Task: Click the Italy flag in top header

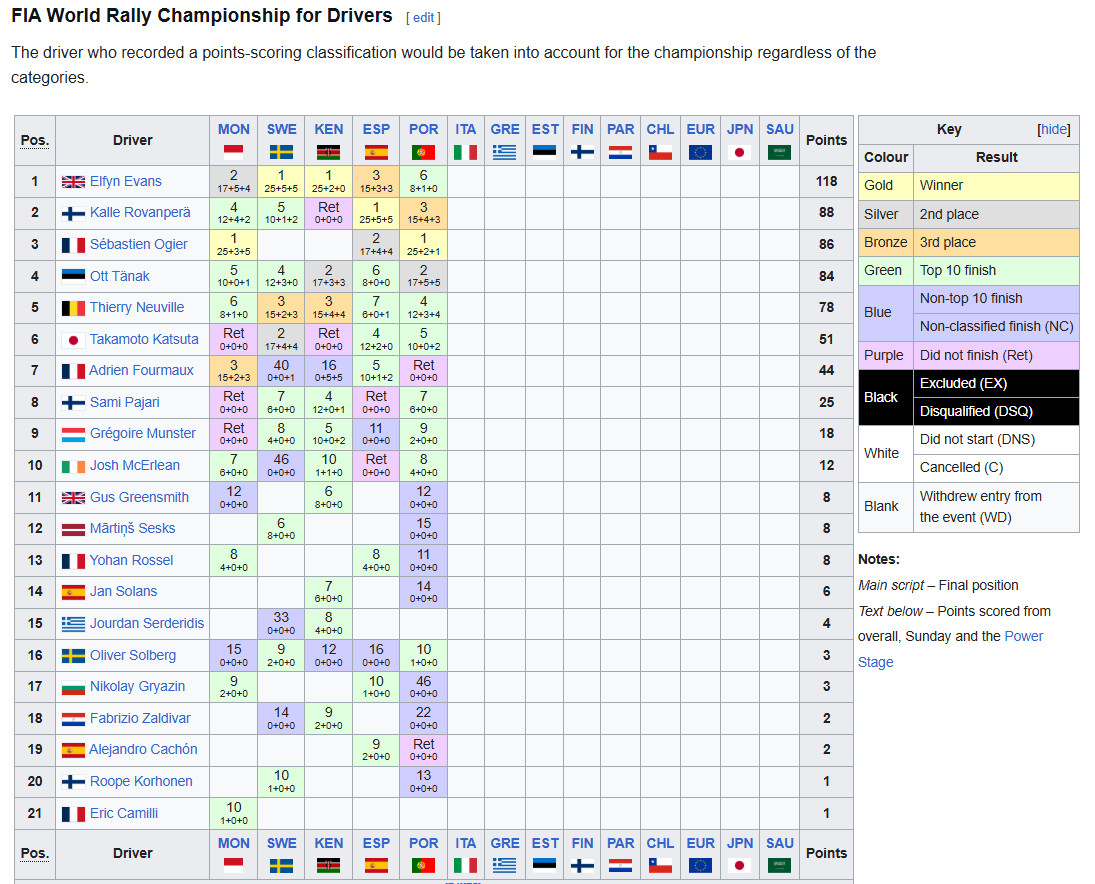Action: pyautogui.click(x=465, y=152)
